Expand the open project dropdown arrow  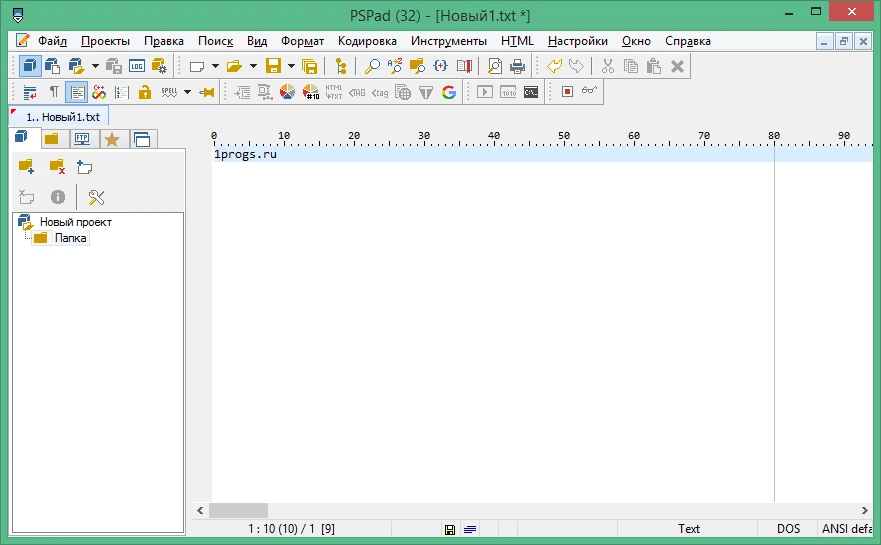95,66
